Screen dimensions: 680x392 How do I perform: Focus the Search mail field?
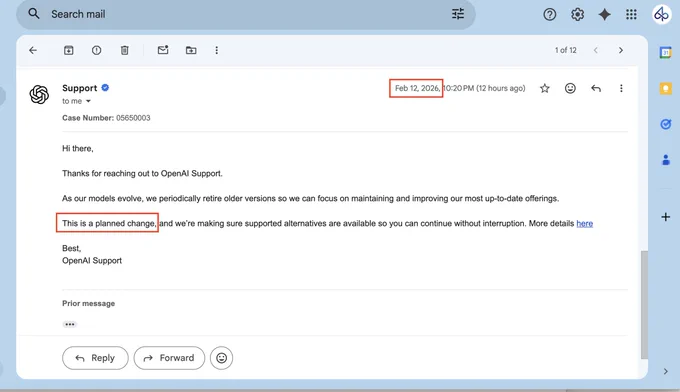pyautogui.click(x=245, y=14)
